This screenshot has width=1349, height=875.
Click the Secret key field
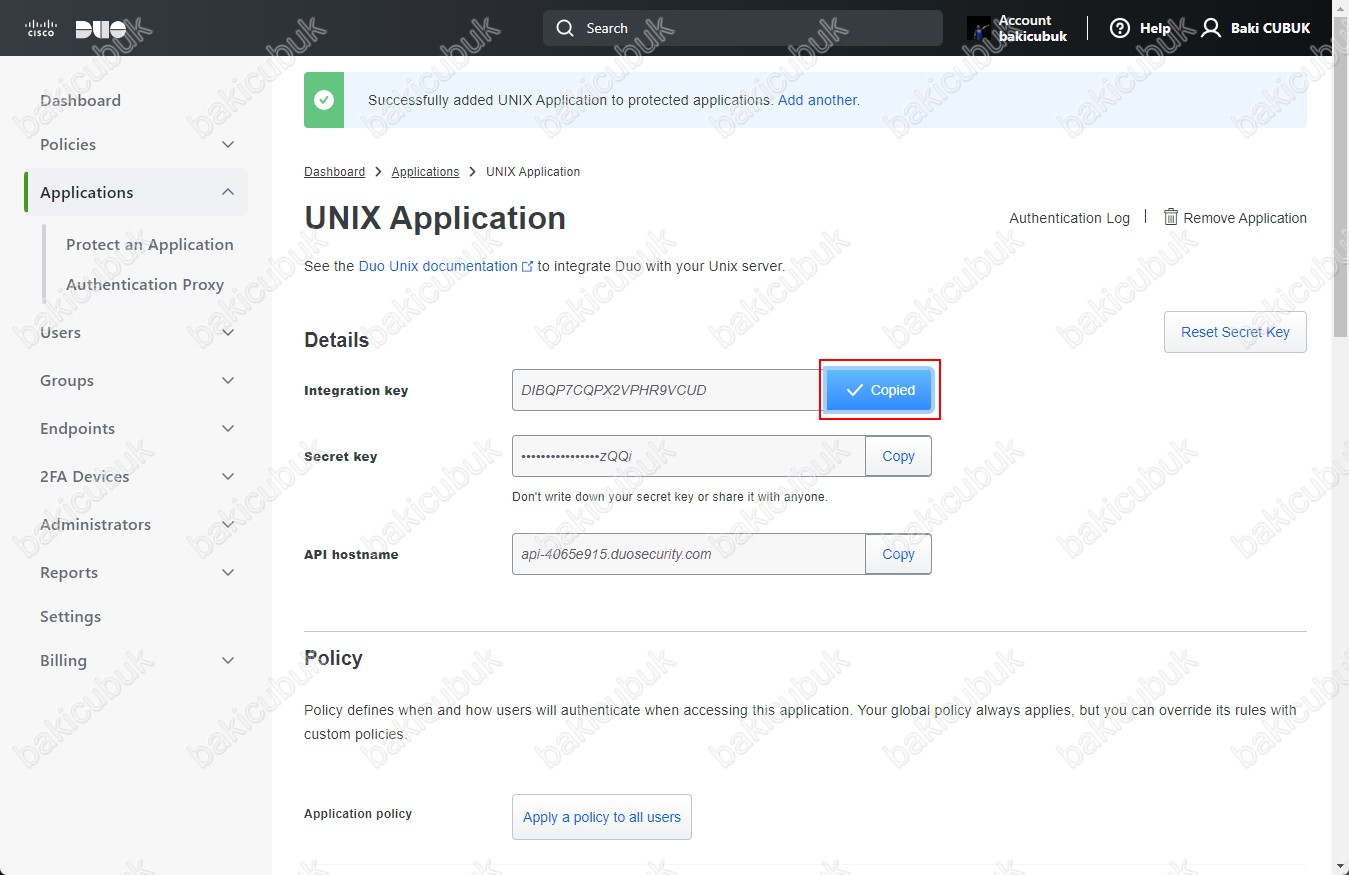(x=689, y=456)
